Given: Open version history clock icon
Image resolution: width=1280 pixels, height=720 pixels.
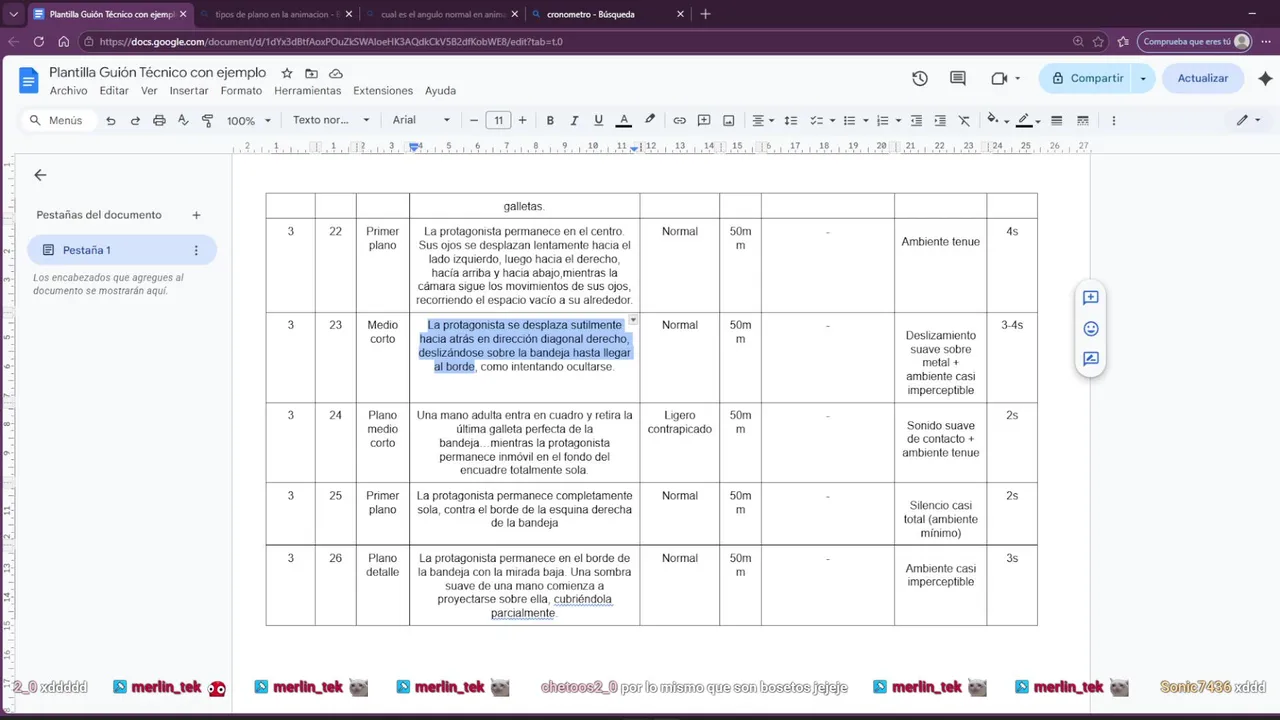Looking at the screenshot, I should pyautogui.click(x=920, y=78).
